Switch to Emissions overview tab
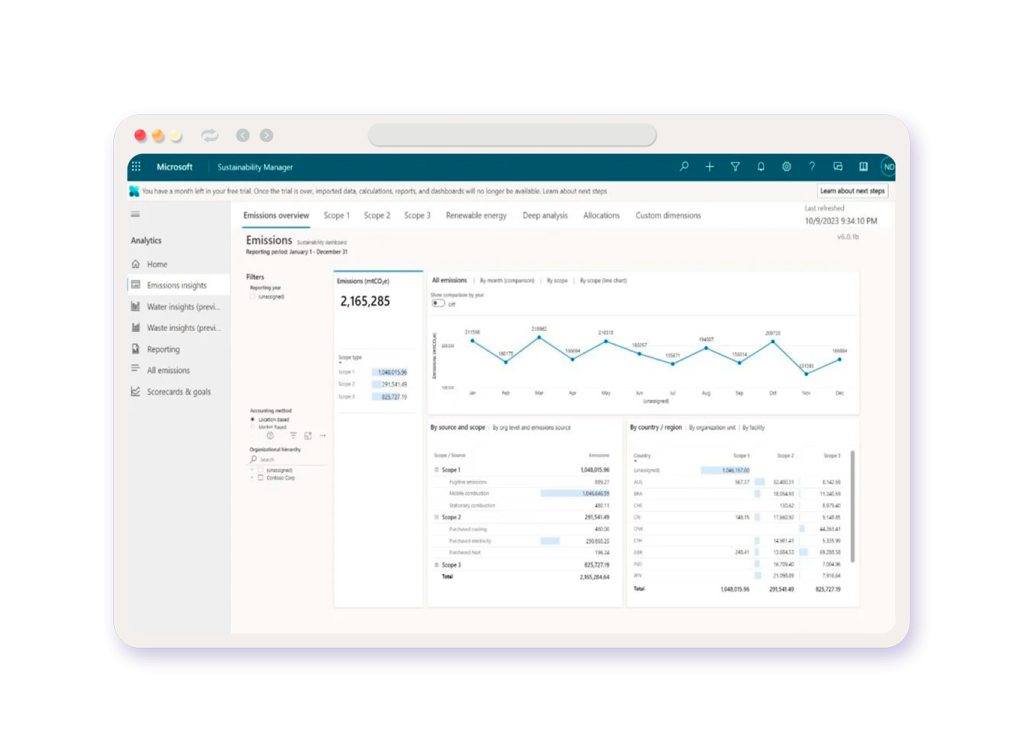This screenshot has height=749, width=1024. coord(276,215)
